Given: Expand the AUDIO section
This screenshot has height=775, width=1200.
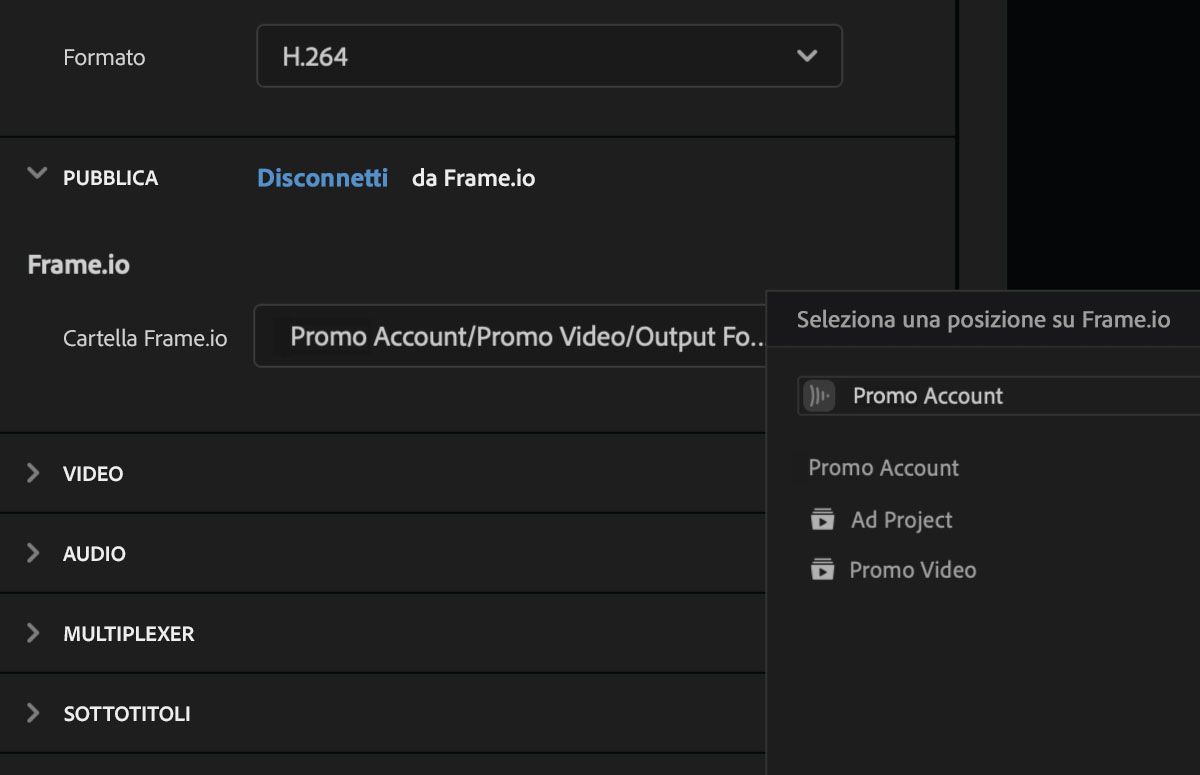Looking at the screenshot, I should click(33, 553).
